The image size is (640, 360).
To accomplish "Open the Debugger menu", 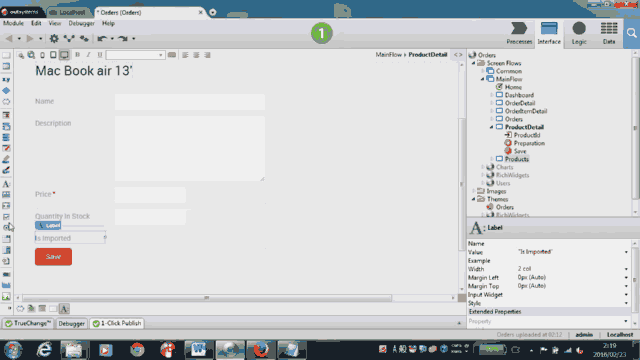I will [81, 23].
